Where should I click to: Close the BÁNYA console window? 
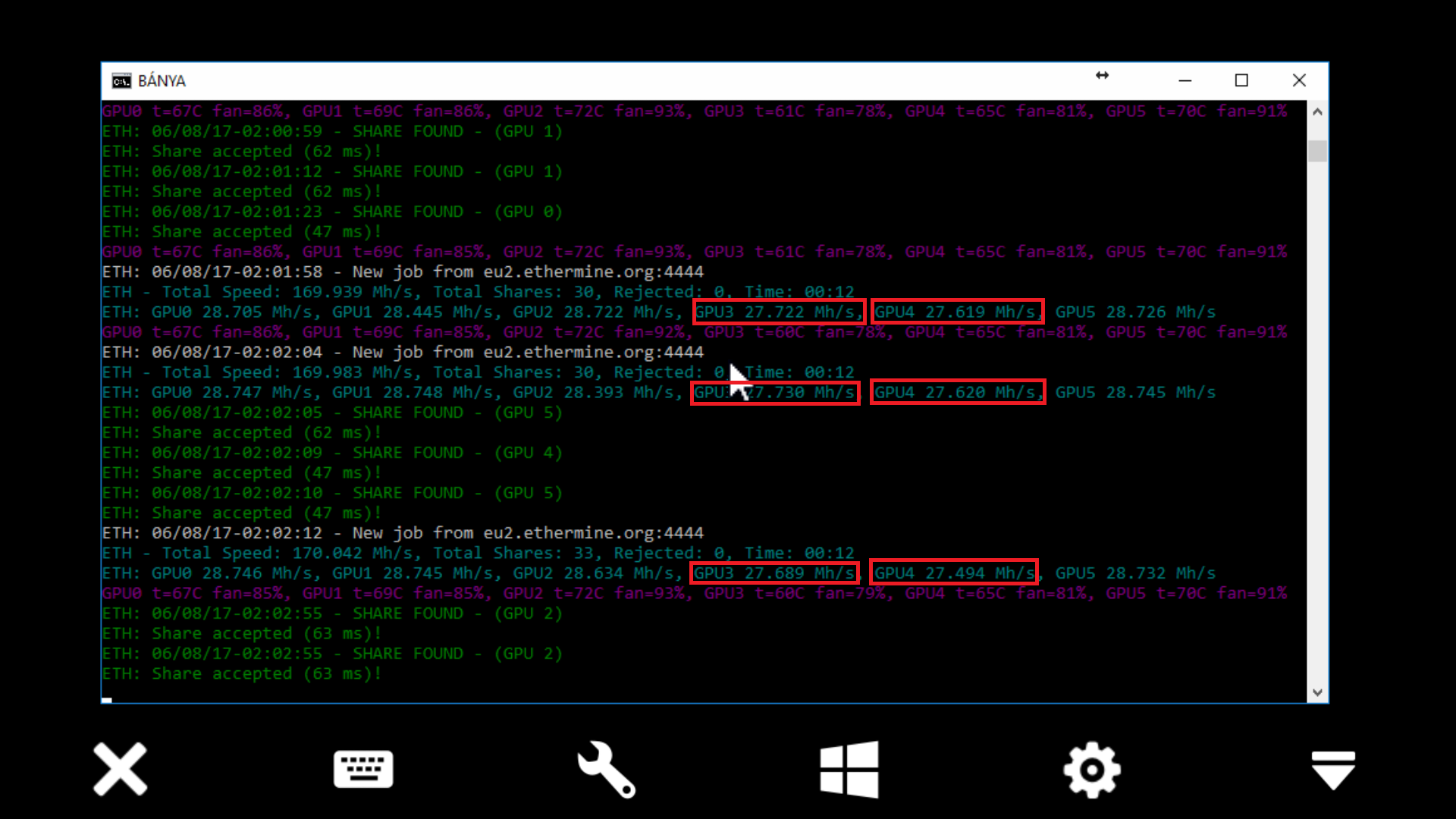tap(1299, 80)
